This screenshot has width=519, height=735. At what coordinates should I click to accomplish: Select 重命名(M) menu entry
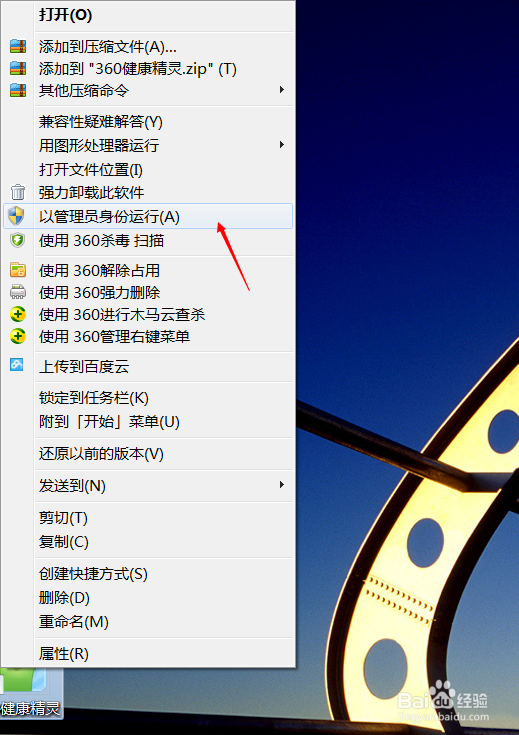[x=148, y=622]
